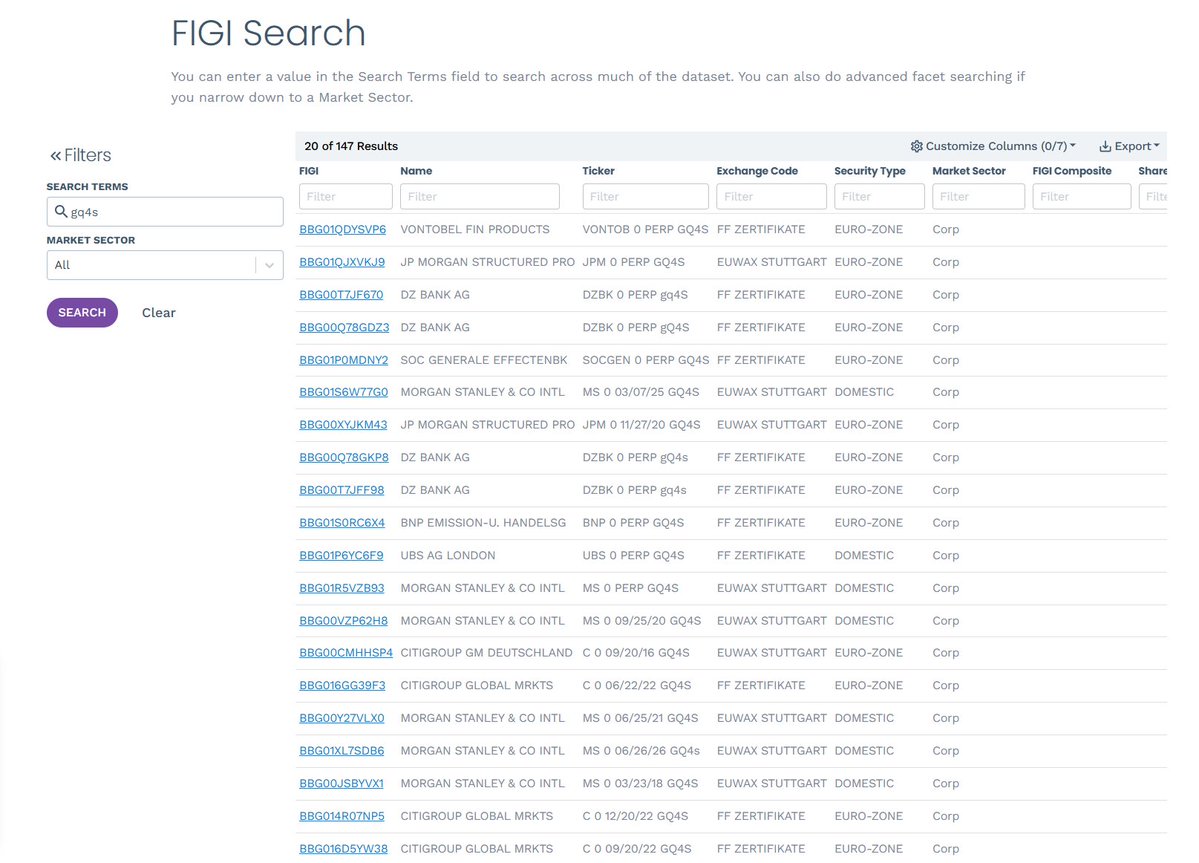1199x863 pixels.
Task: Open FIGI link BBG01QJXVKJ9
Action: click(x=342, y=262)
